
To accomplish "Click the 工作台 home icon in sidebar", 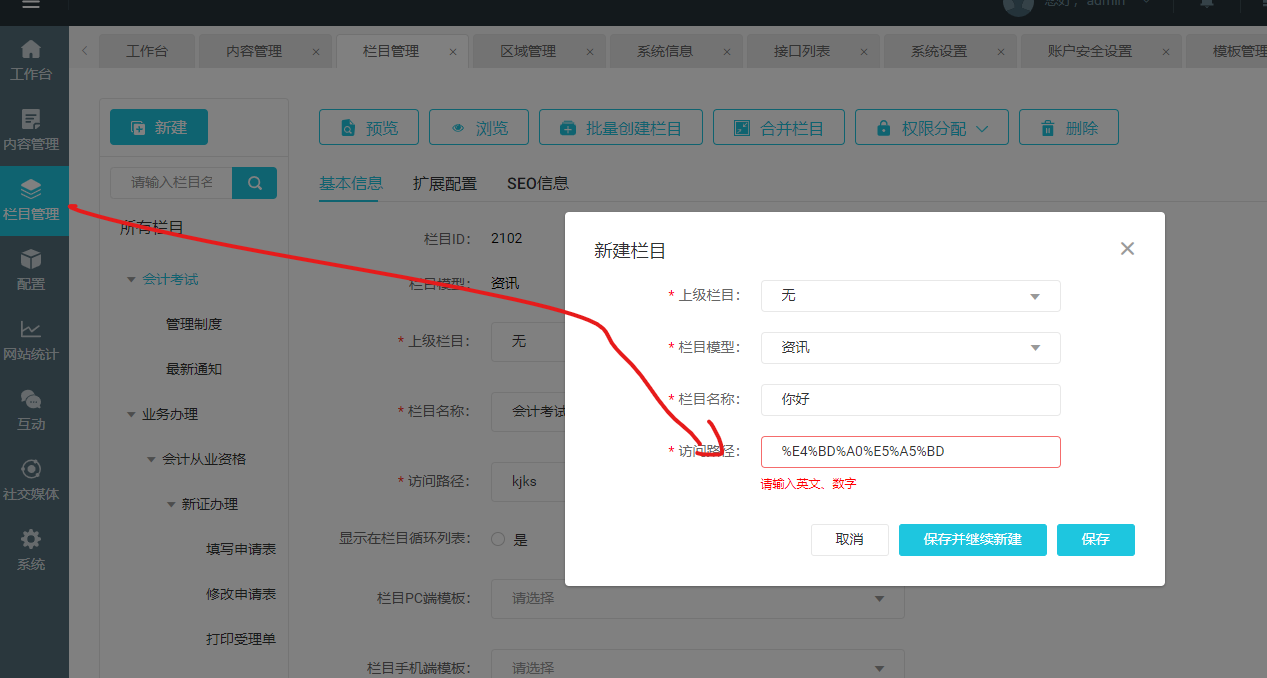I will (31, 48).
